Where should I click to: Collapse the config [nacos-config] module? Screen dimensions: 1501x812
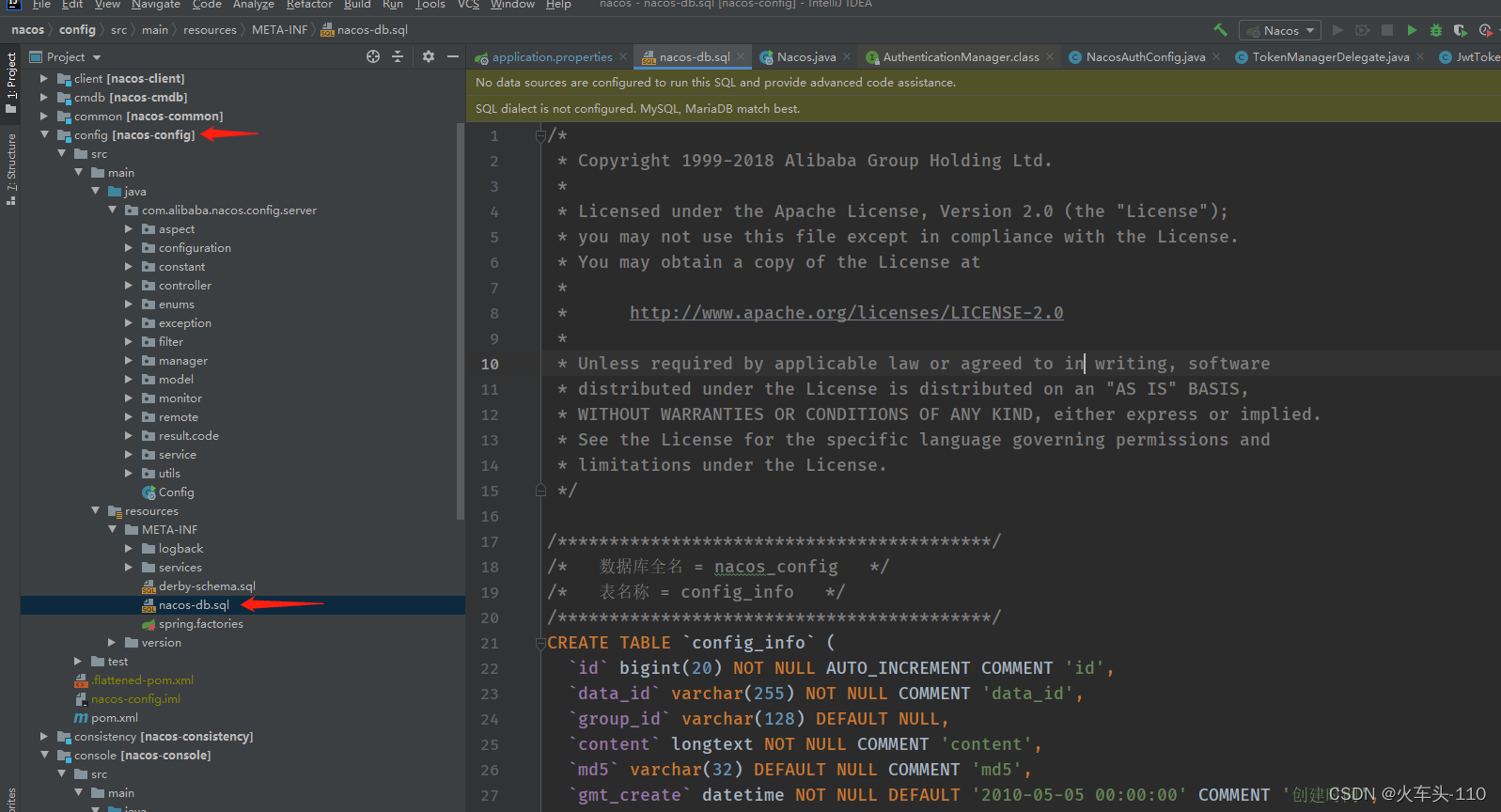pyautogui.click(x=43, y=135)
